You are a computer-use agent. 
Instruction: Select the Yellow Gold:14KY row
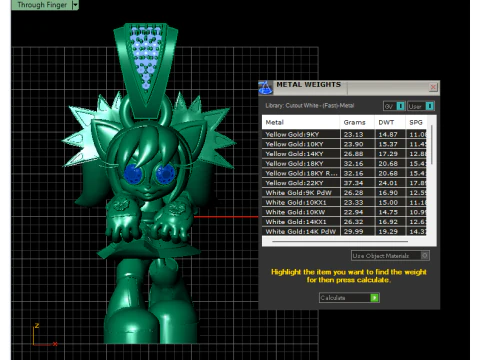344,154
